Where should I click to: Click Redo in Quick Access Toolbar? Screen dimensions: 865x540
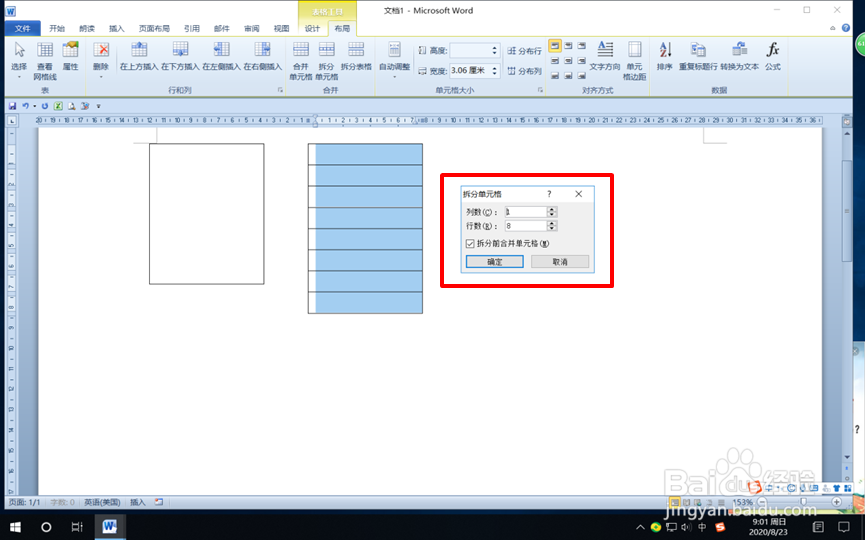[x=45, y=106]
